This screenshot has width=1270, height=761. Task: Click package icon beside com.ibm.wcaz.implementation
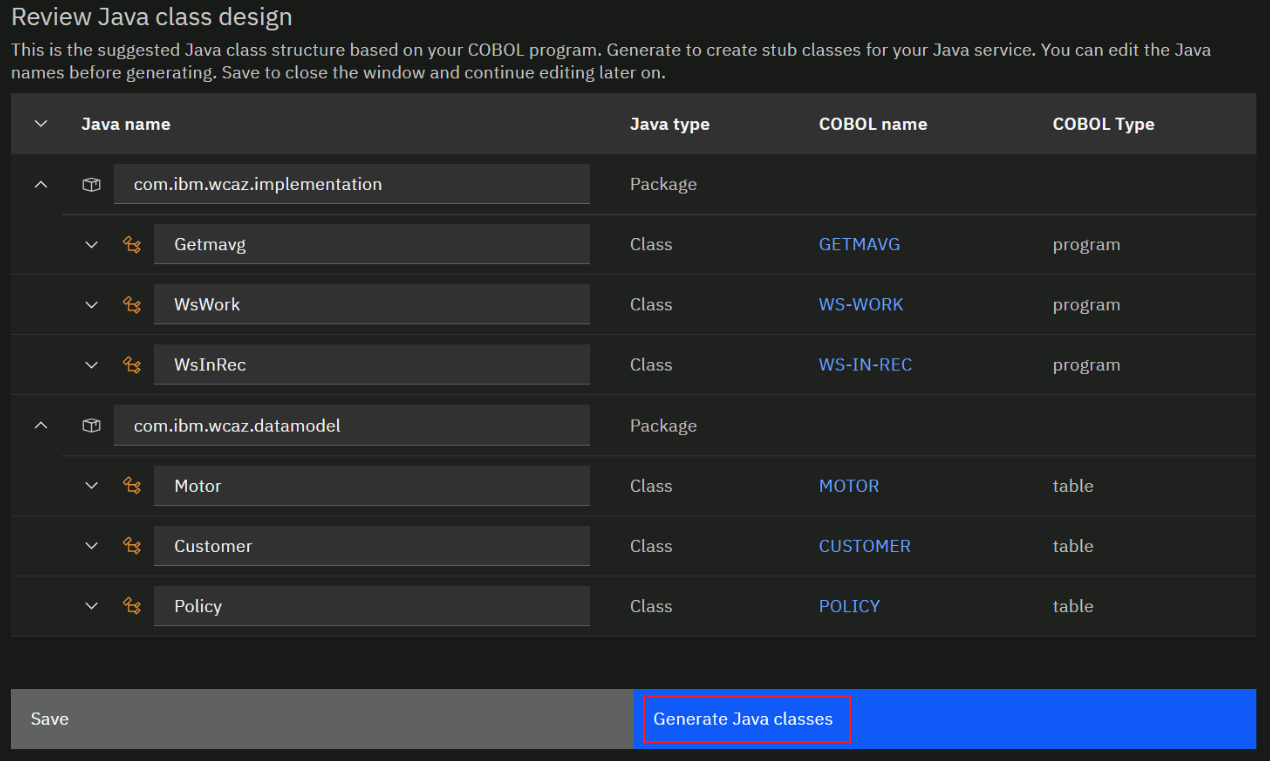click(x=91, y=185)
